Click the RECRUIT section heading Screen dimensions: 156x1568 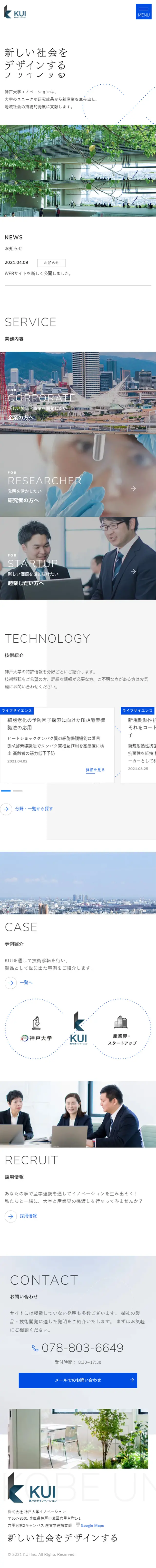click(x=32, y=1160)
